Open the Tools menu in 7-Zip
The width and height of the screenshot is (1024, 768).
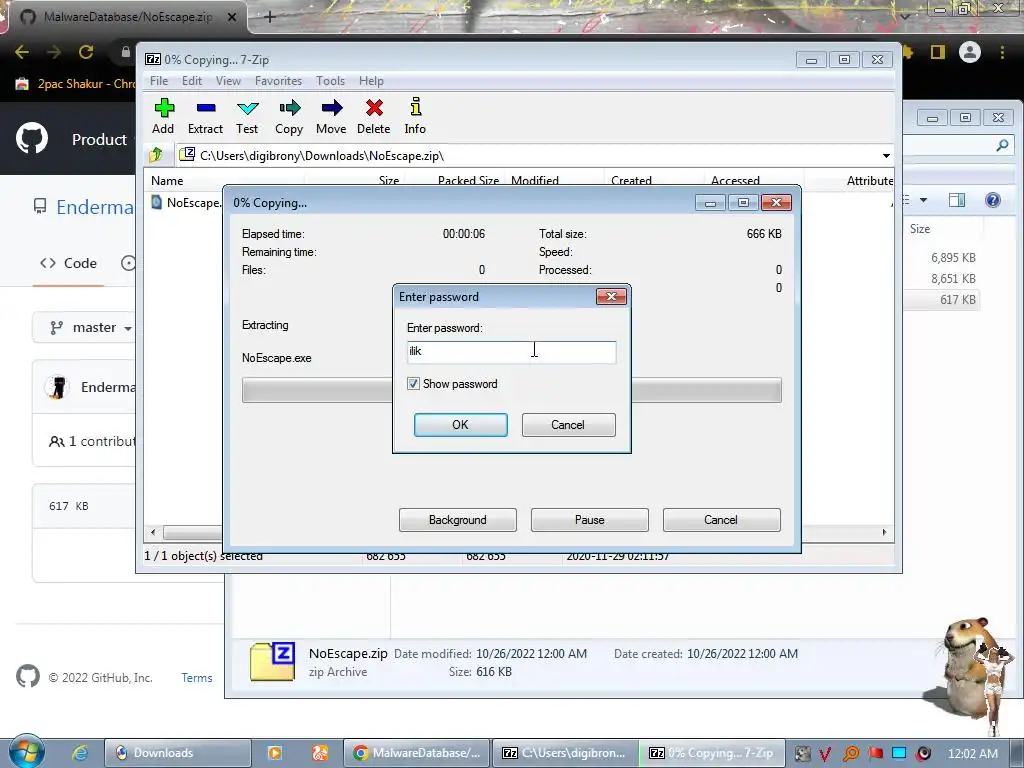330,81
